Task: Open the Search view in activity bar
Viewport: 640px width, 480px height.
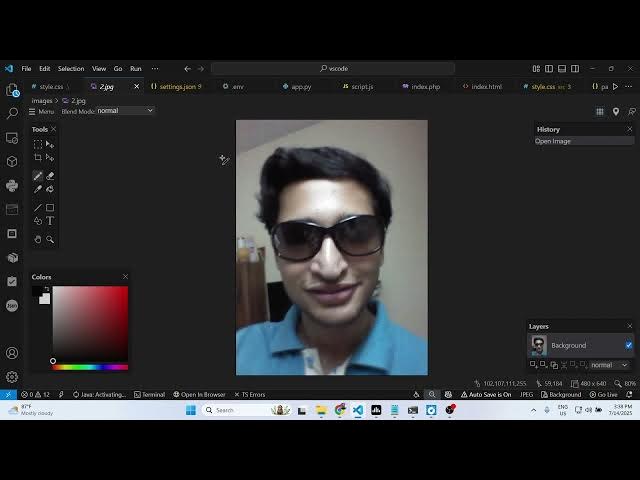Action: [x=12, y=113]
